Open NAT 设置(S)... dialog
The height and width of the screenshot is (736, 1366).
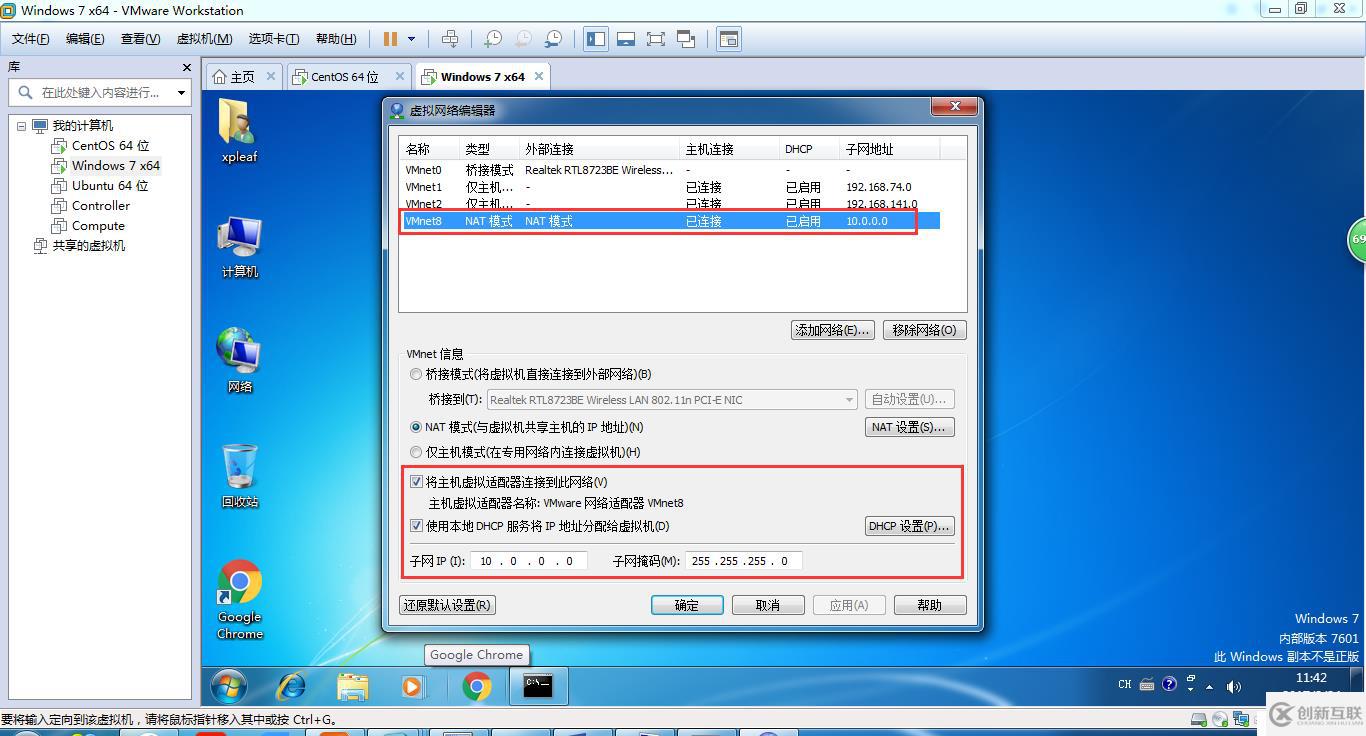pyautogui.click(x=909, y=427)
